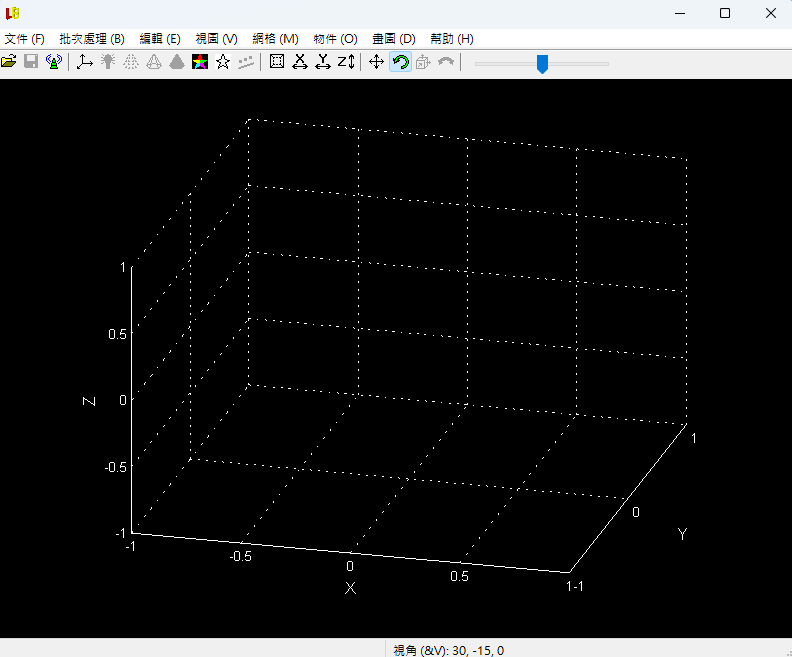Open the 批次處理 (B) menu
This screenshot has width=792, height=657.
click(92, 38)
